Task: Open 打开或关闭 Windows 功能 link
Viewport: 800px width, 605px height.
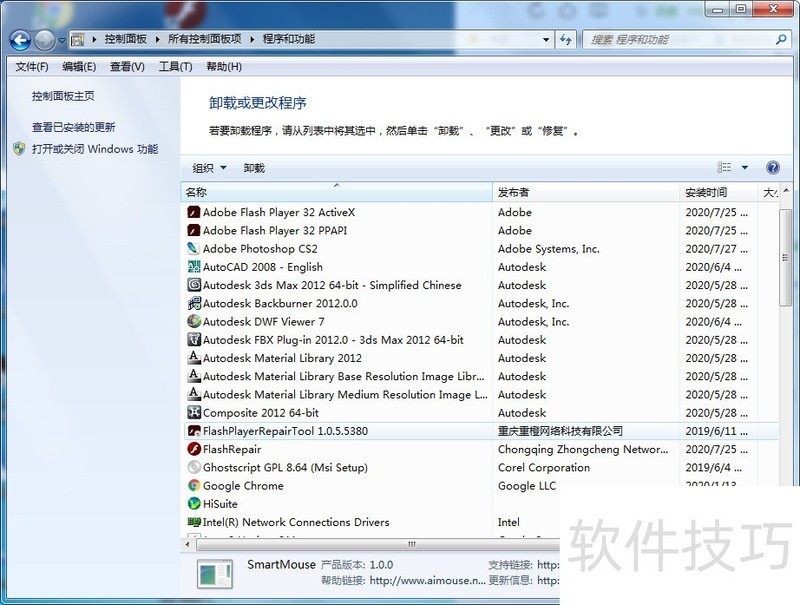Action: coord(95,149)
